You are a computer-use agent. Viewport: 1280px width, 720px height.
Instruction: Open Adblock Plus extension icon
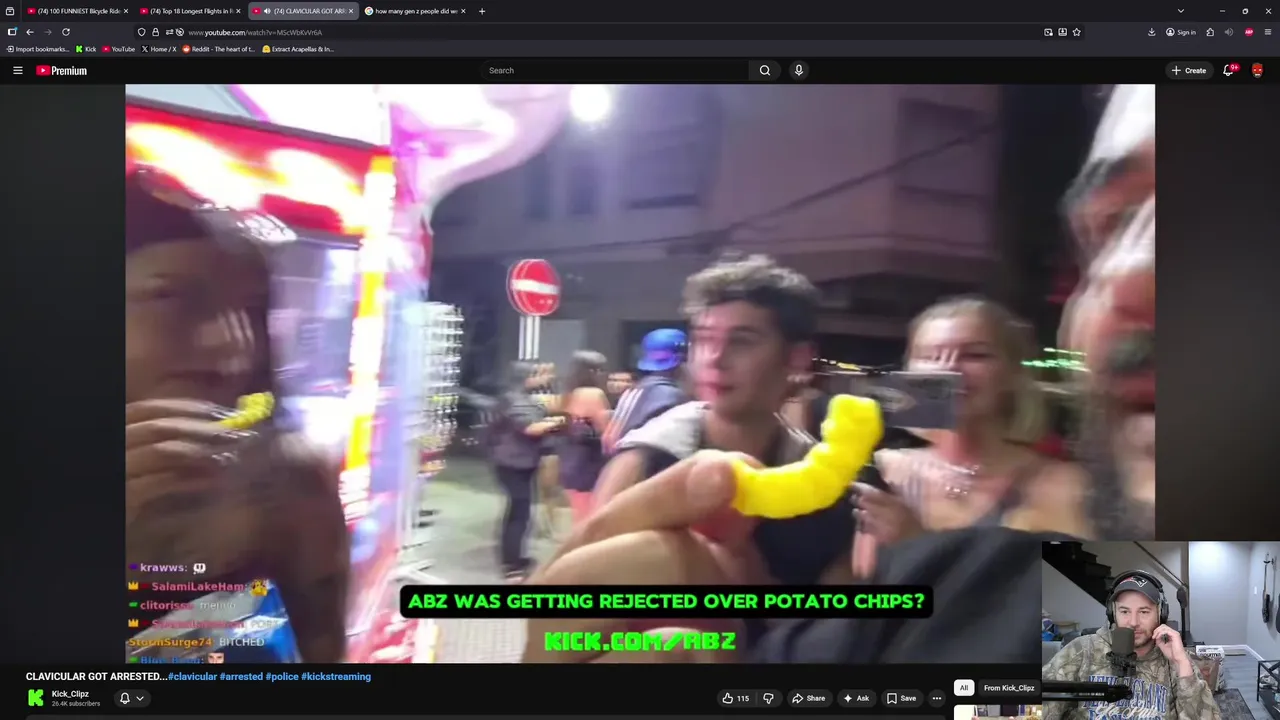click(x=1249, y=32)
